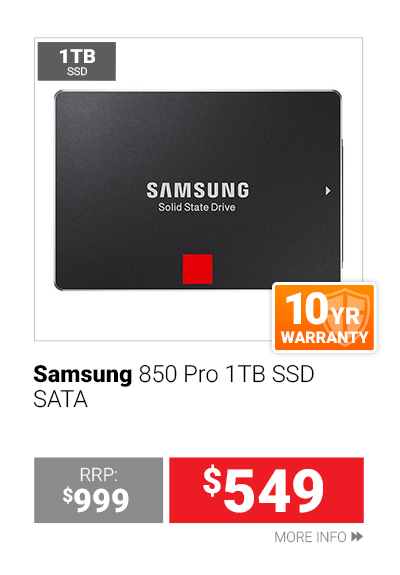Click the Solid State Drive text on drive
This screenshot has width=400, height=575.
[197, 207]
